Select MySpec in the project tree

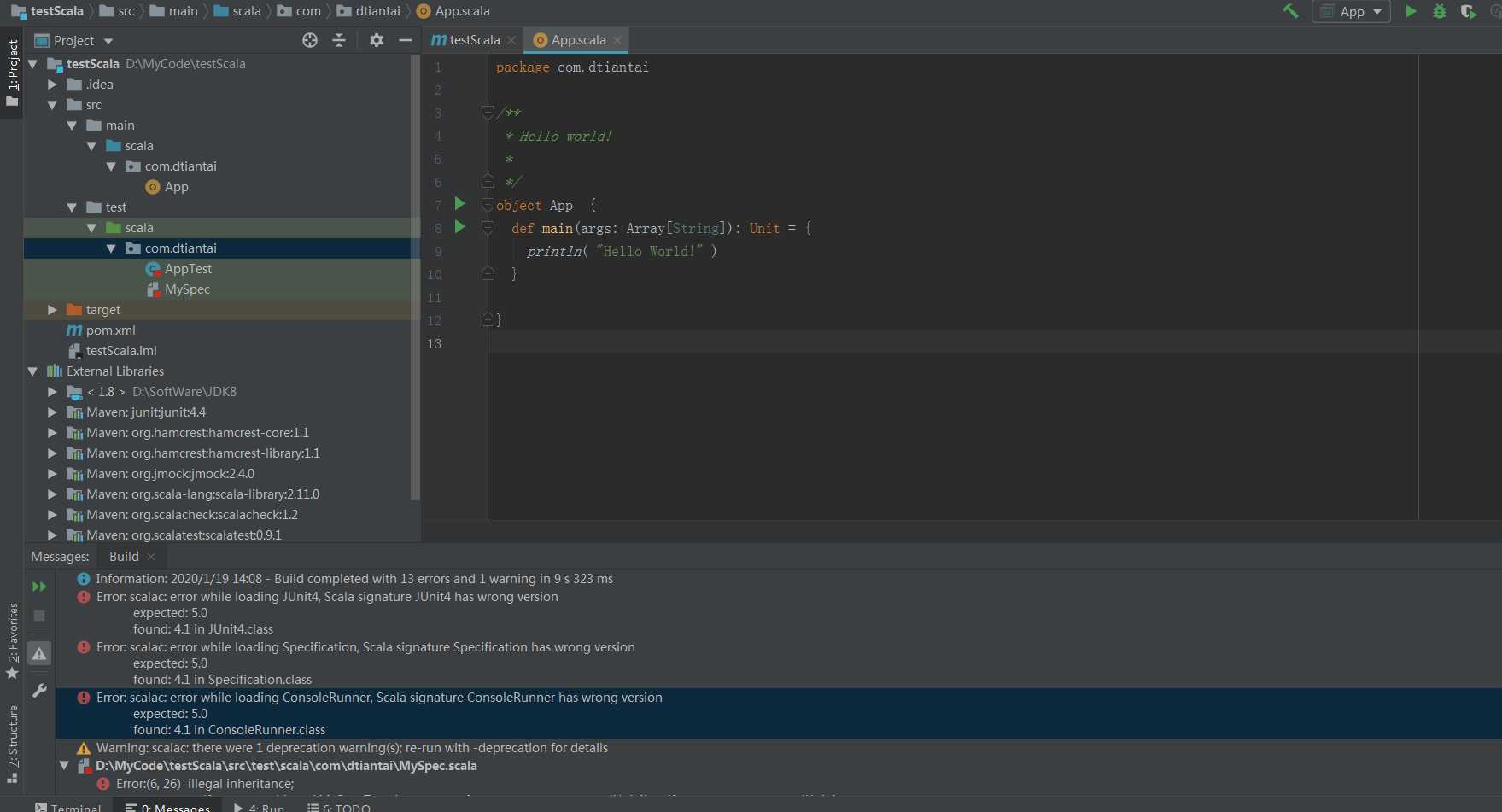tap(178, 289)
